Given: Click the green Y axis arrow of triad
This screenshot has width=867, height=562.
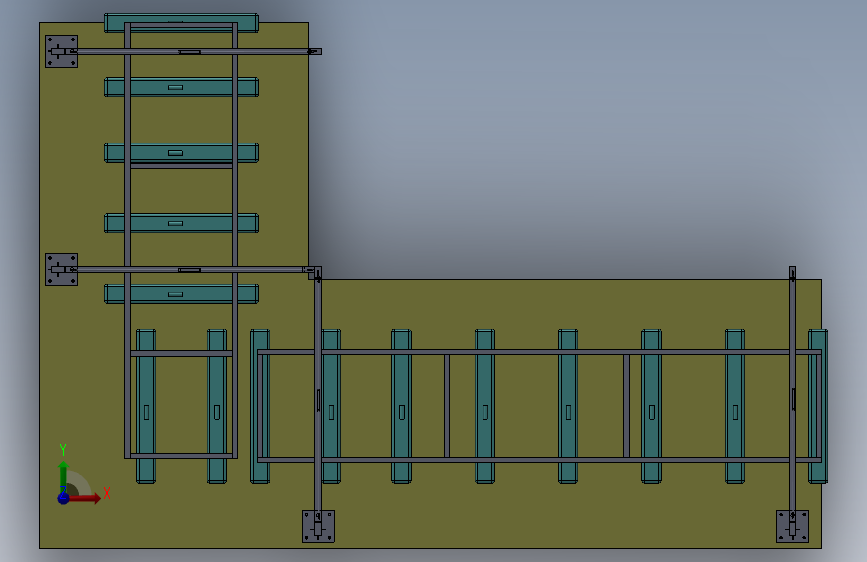Looking at the screenshot, I should tap(64, 475).
